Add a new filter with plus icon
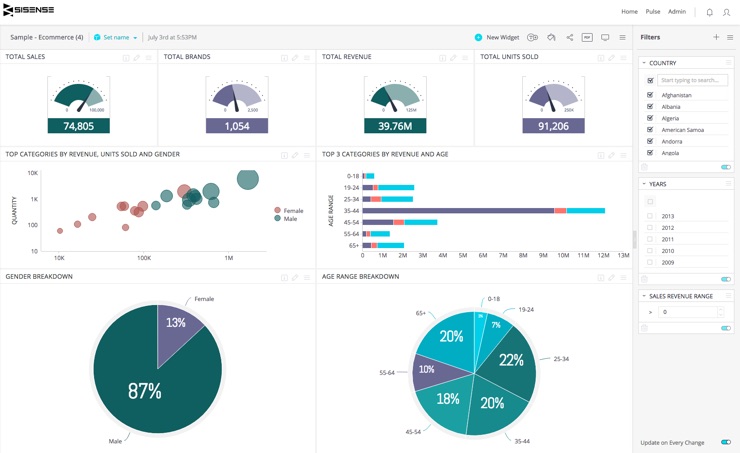The image size is (740, 453). [x=716, y=37]
